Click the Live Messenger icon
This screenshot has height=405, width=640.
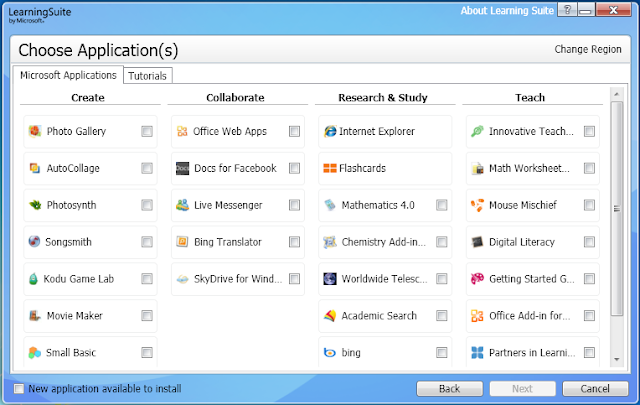[x=182, y=205]
